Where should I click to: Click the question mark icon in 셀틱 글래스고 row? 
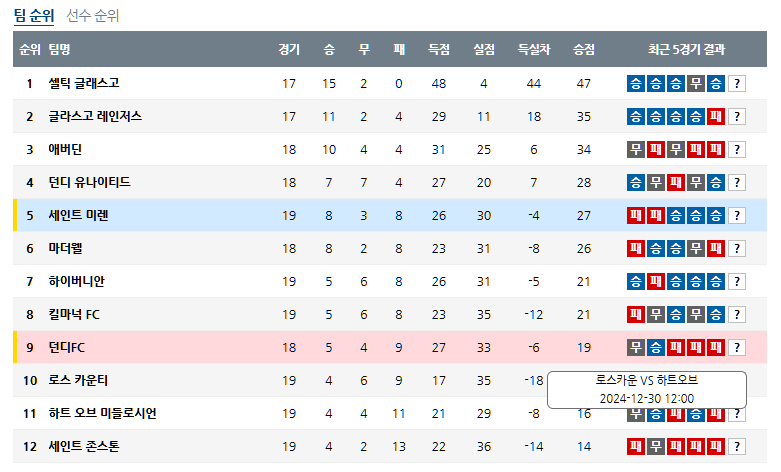point(737,84)
